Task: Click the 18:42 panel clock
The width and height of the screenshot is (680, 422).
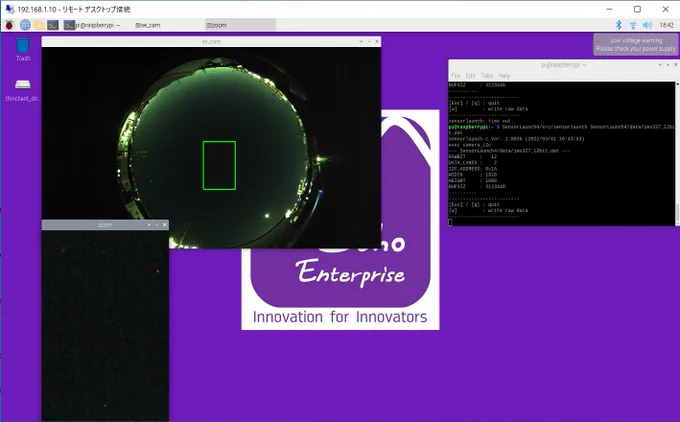Action: (667, 25)
